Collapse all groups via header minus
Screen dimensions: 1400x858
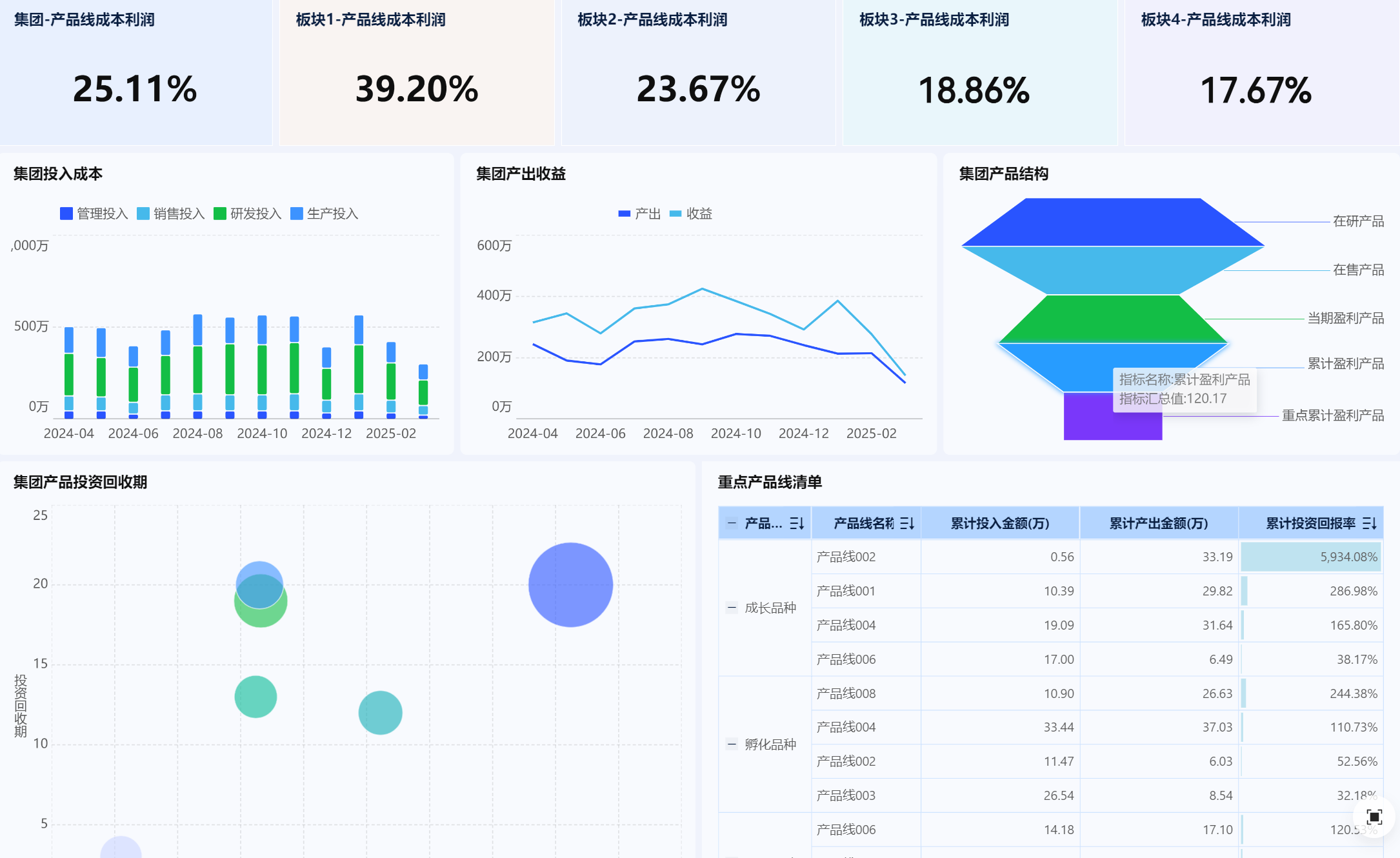click(x=732, y=523)
